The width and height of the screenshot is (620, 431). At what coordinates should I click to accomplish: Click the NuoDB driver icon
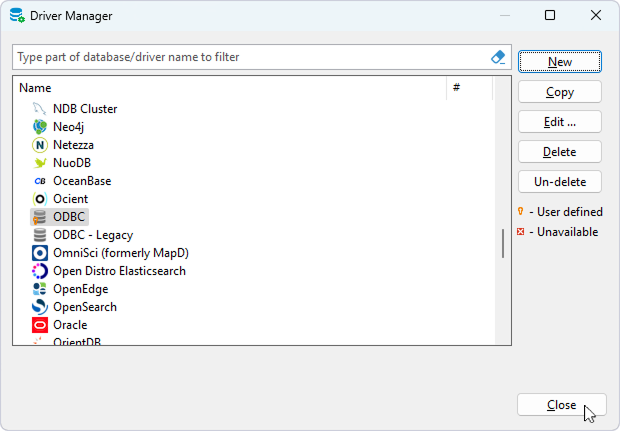click(40, 163)
